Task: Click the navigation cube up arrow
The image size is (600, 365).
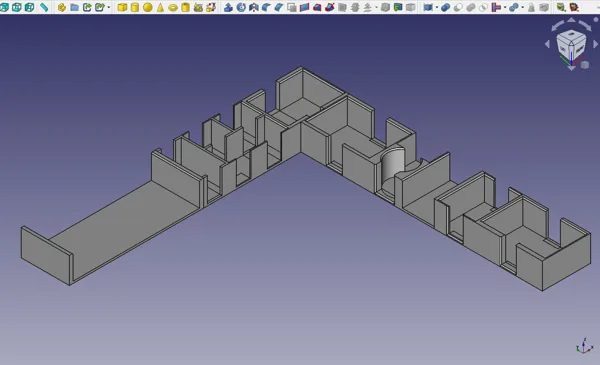Action: (x=571, y=20)
